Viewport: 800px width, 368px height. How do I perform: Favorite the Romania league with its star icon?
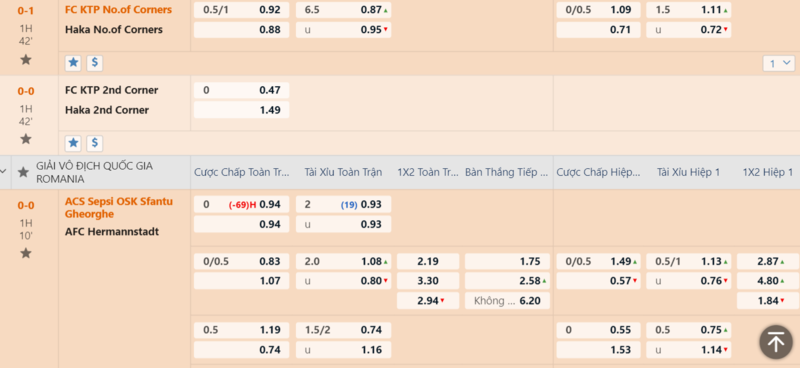tap(23, 173)
